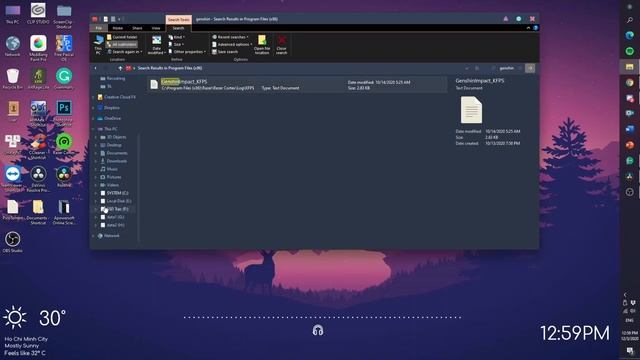
Task: Open TeamViewer desktop icon
Action: (13, 179)
